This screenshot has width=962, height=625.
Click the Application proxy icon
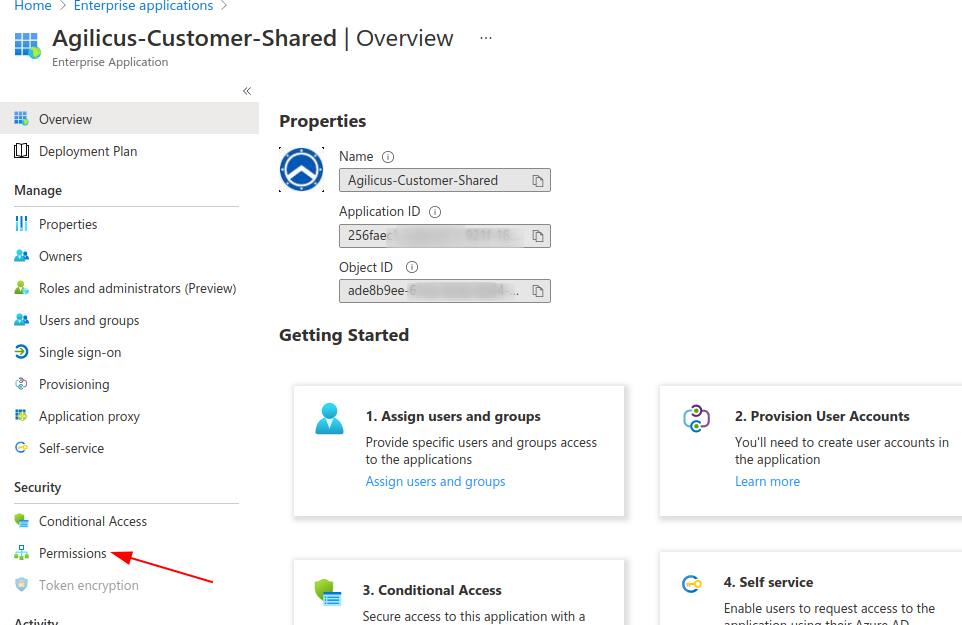21,415
